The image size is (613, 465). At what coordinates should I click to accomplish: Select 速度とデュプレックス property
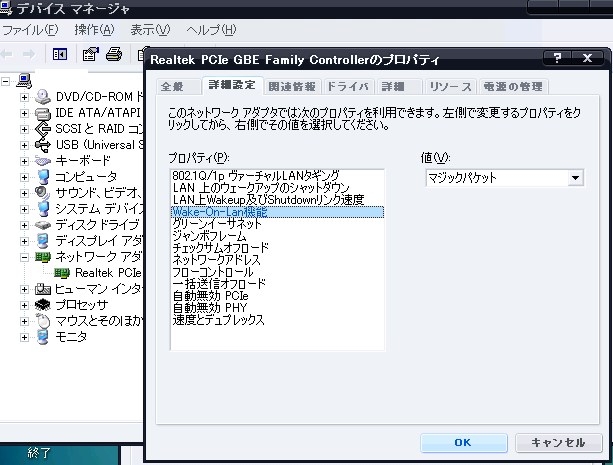277,320
